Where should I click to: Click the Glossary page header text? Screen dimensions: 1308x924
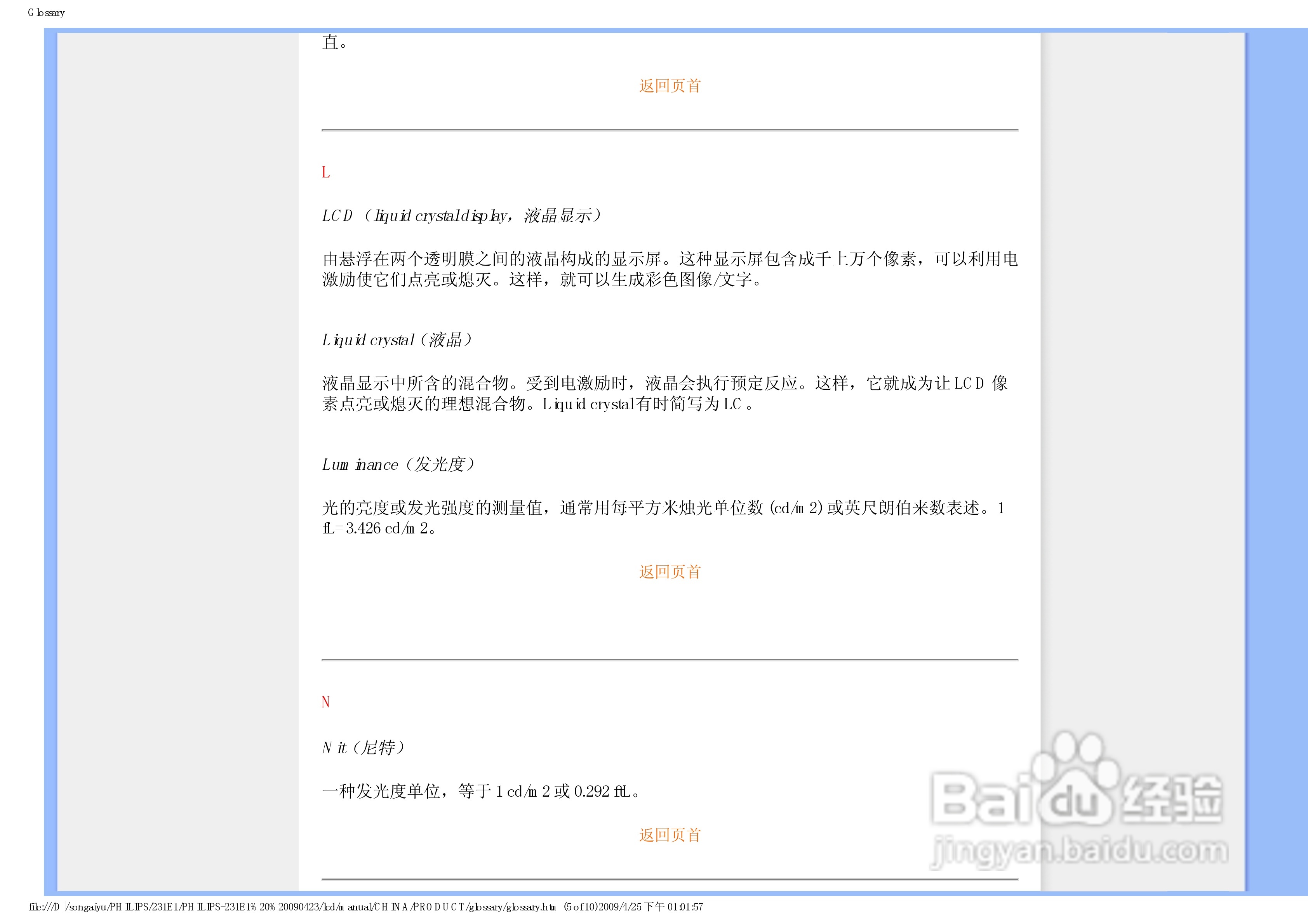pyautogui.click(x=46, y=12)
